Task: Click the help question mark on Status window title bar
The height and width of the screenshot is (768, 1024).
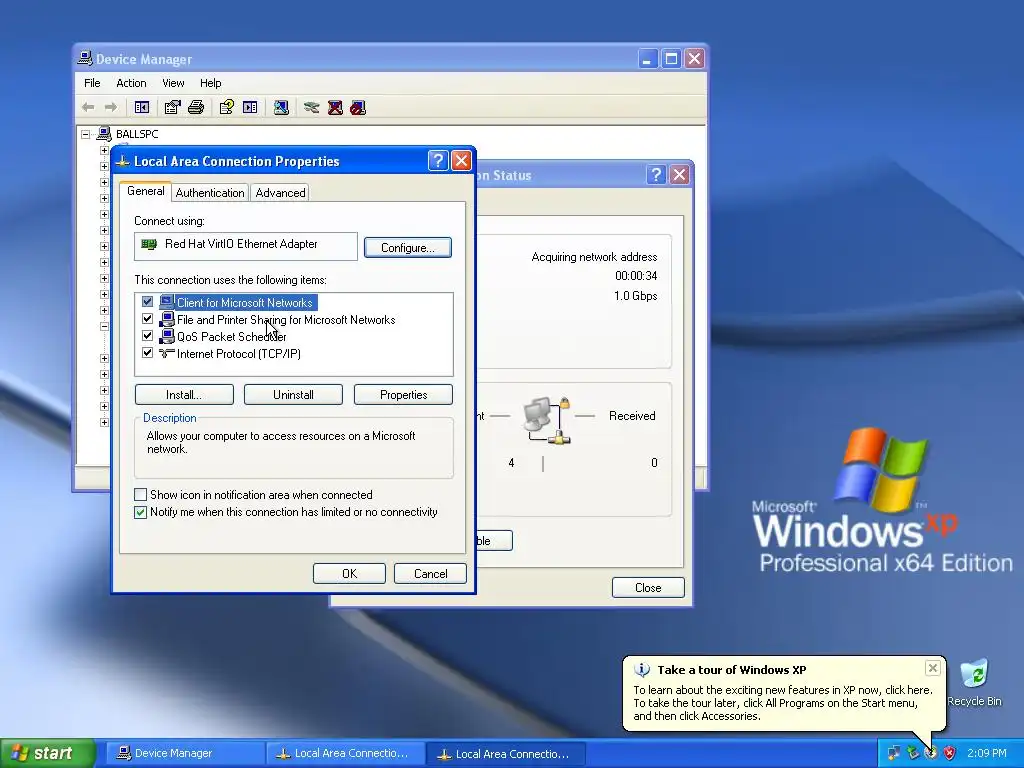Action: click(656, 174)
